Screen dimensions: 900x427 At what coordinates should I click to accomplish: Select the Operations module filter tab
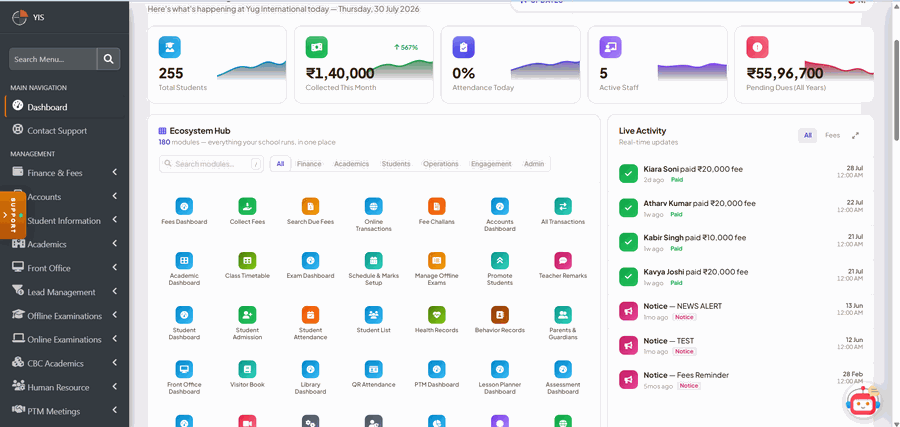tap(441, 164)
